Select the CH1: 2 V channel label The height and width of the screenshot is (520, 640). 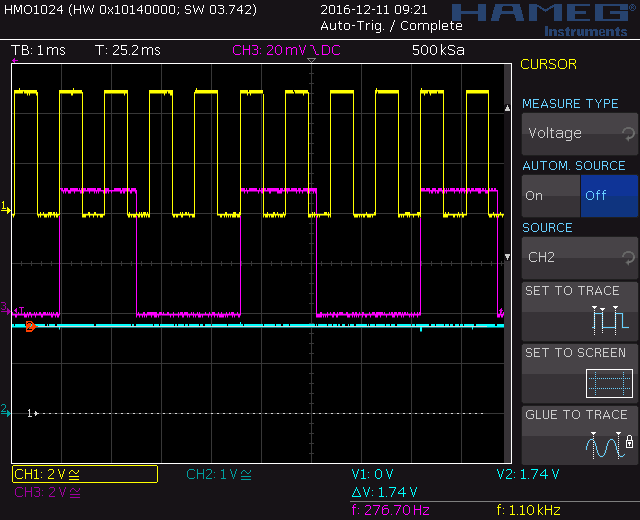click(x=85, y=474)
